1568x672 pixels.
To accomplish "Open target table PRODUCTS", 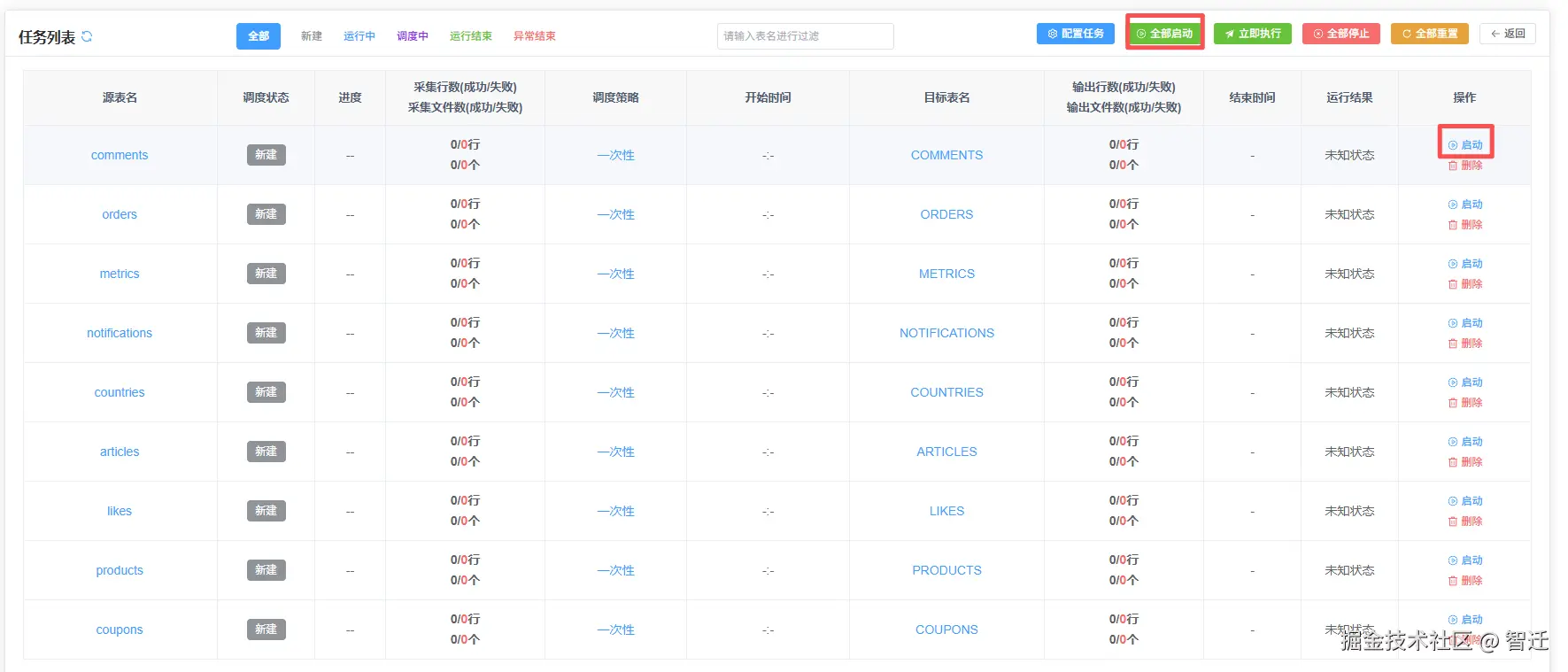I will (946, 570).
